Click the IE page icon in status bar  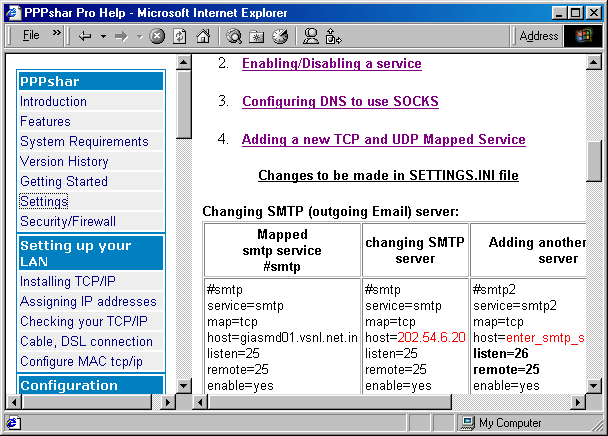(x=12, y=423)
